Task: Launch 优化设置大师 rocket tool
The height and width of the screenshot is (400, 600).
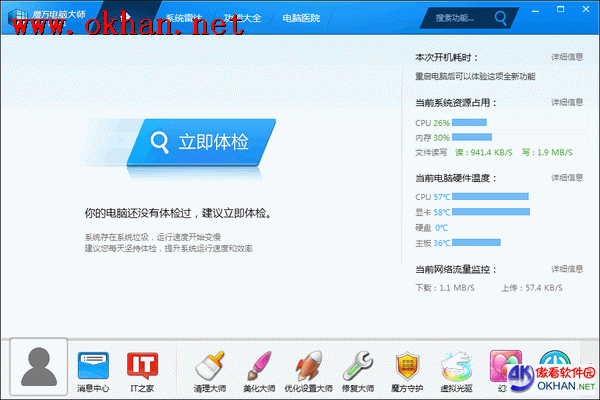Action: coord(308,372)
